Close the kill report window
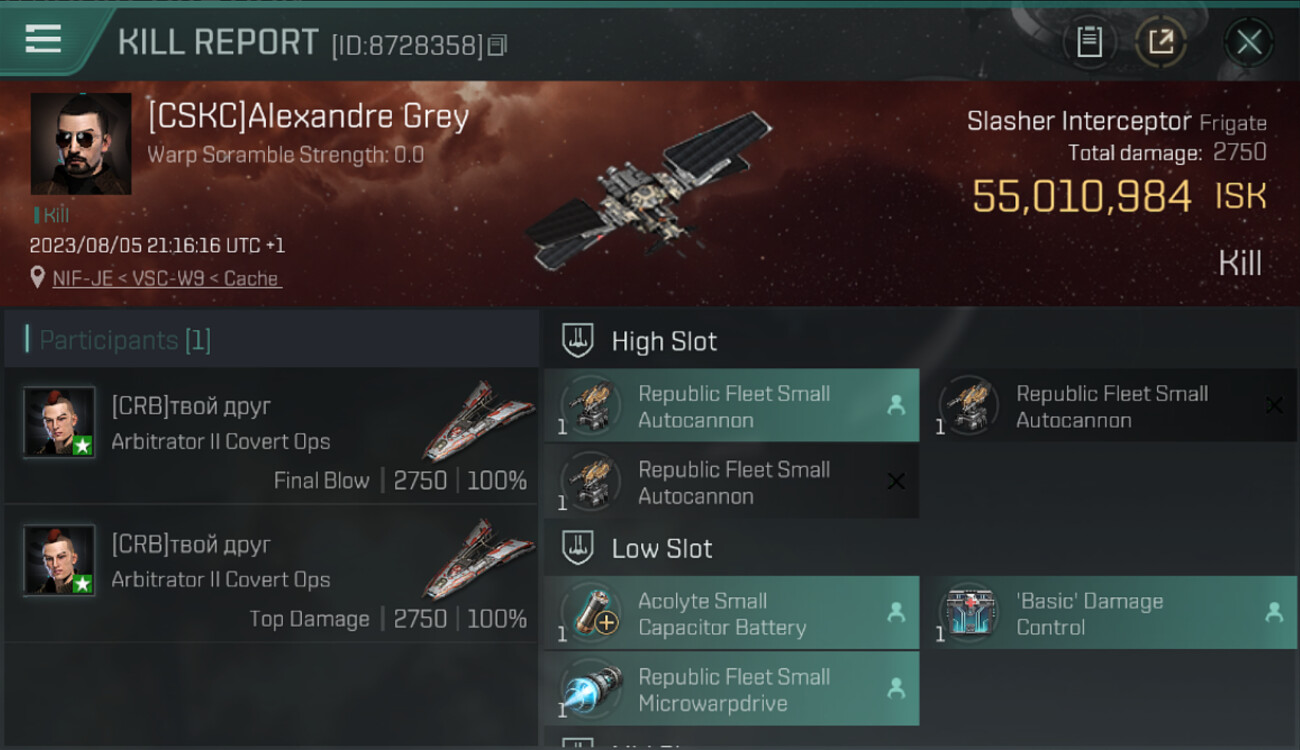This screenshot has width=1300, height=750. tap(1249, 42)
